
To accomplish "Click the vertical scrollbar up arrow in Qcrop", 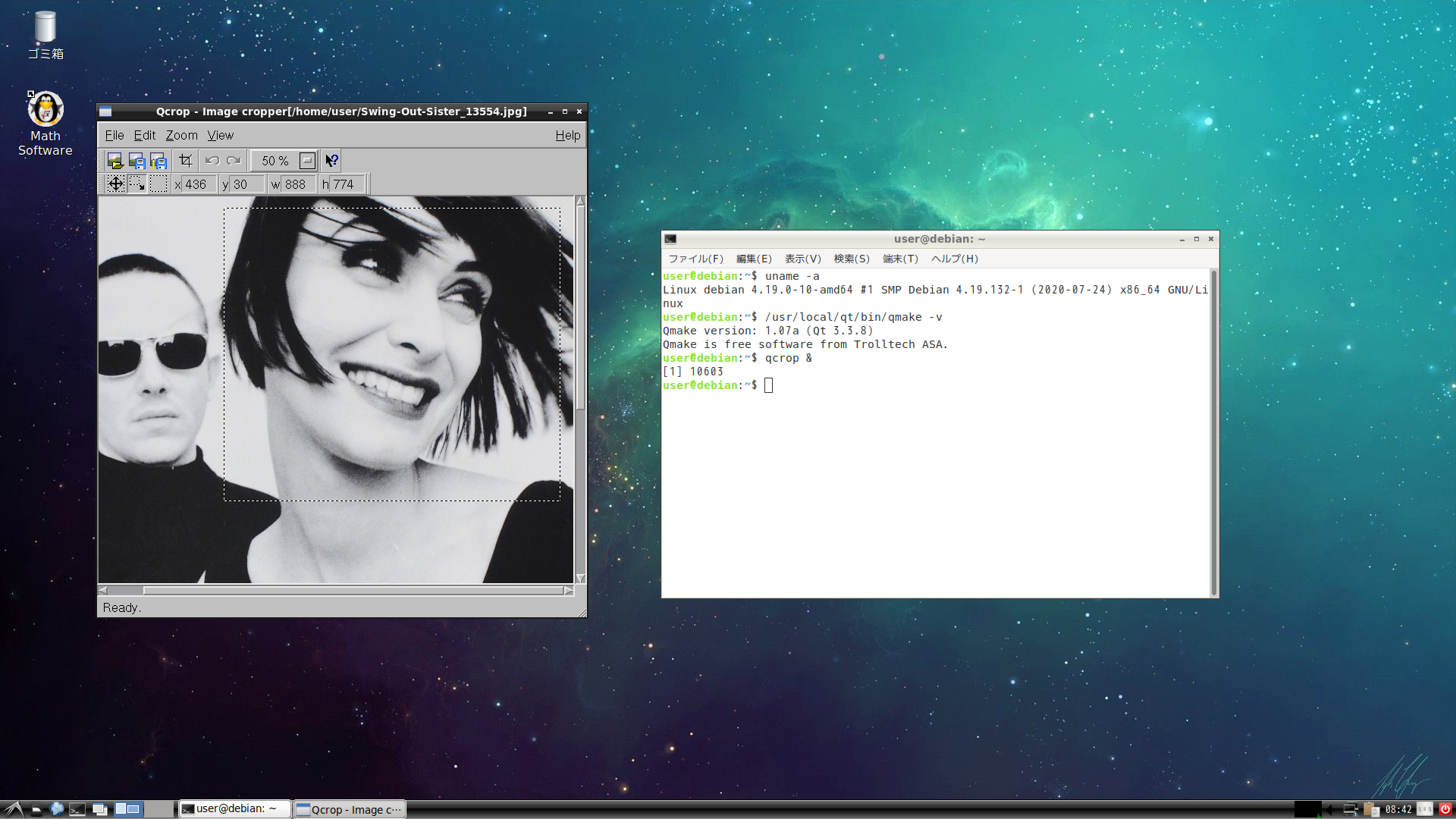I will point(580,201).
